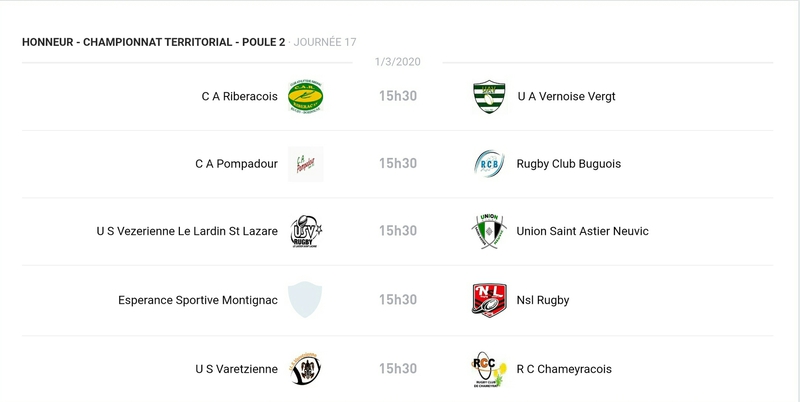Select the R C Chameyracois team name
This screenshot has width=800, height=402.
[563, 369]
